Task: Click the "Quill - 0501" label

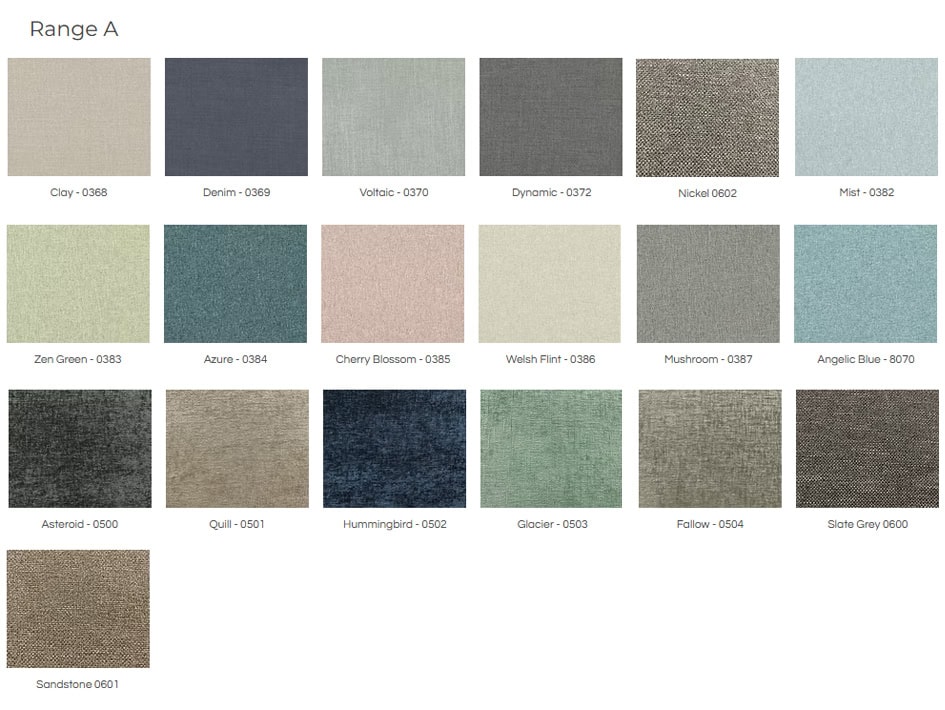Action: pyautogui.click(x=237, y=524)
